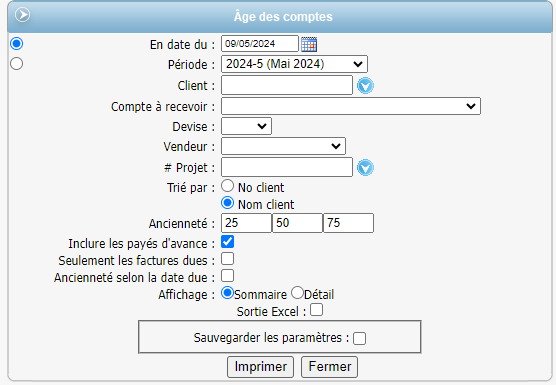Open the calendar date picker icon
The image size is (556, 385).
309,44
